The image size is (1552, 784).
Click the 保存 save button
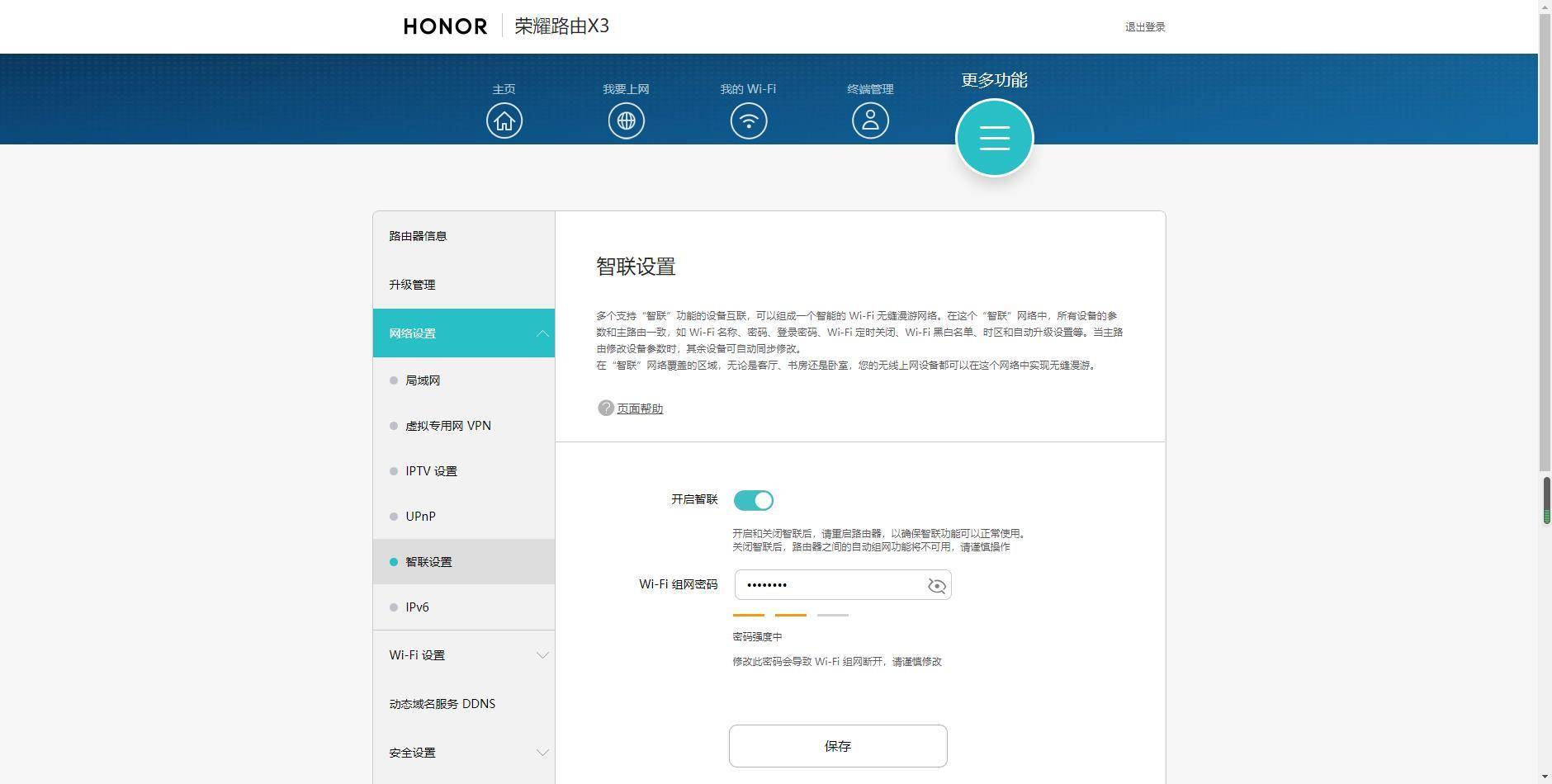click(x=837, y=745)
